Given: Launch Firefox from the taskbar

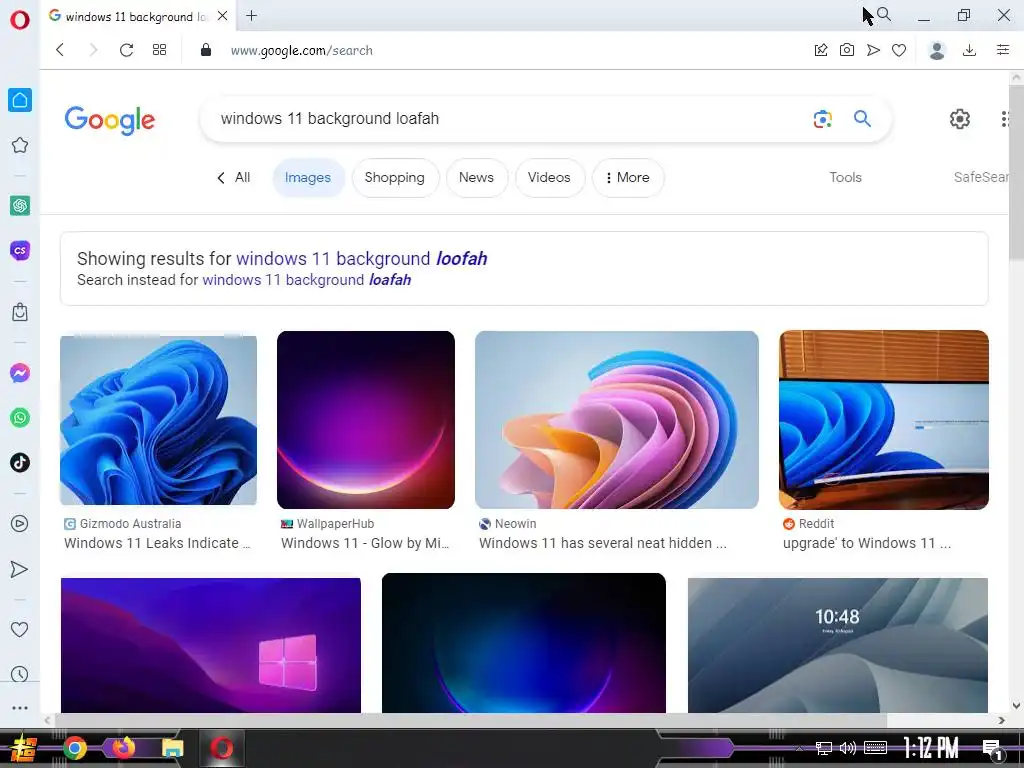Looking at the screenshot, I should pyautogui.click(x=123, y=748).
